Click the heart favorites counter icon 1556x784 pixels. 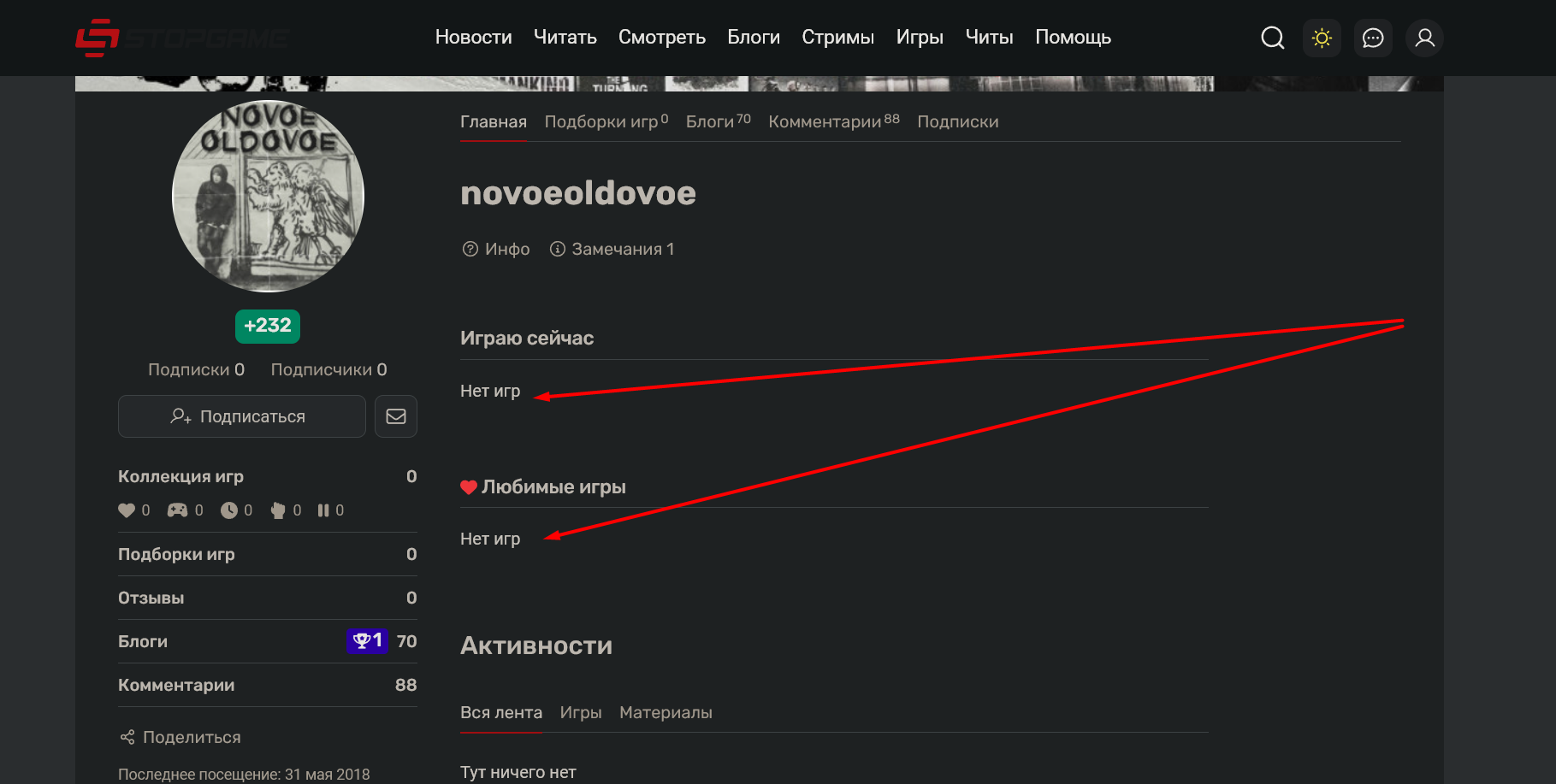coord(127,510)
